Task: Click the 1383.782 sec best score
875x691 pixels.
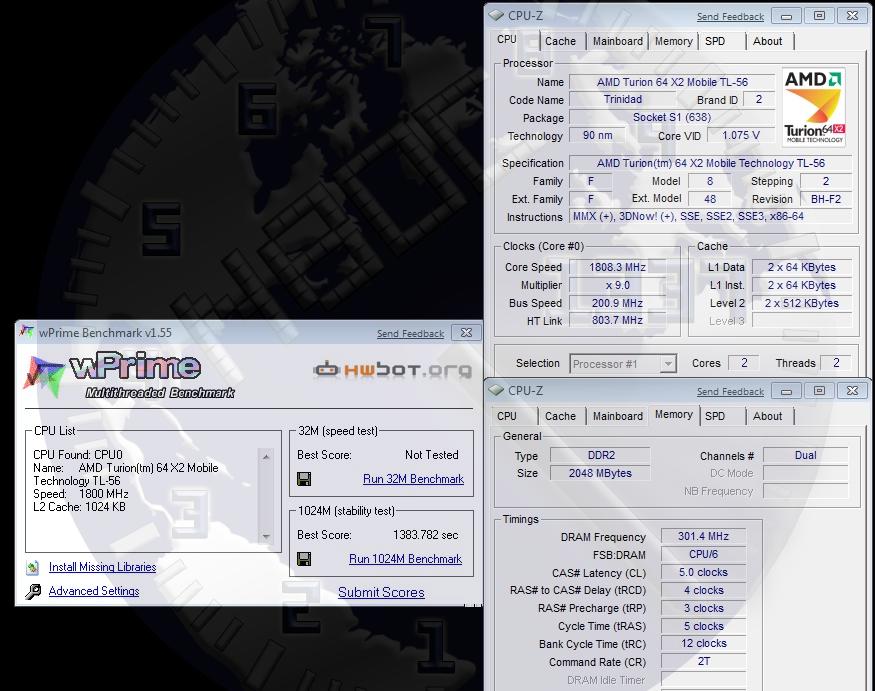Action: 426,535
